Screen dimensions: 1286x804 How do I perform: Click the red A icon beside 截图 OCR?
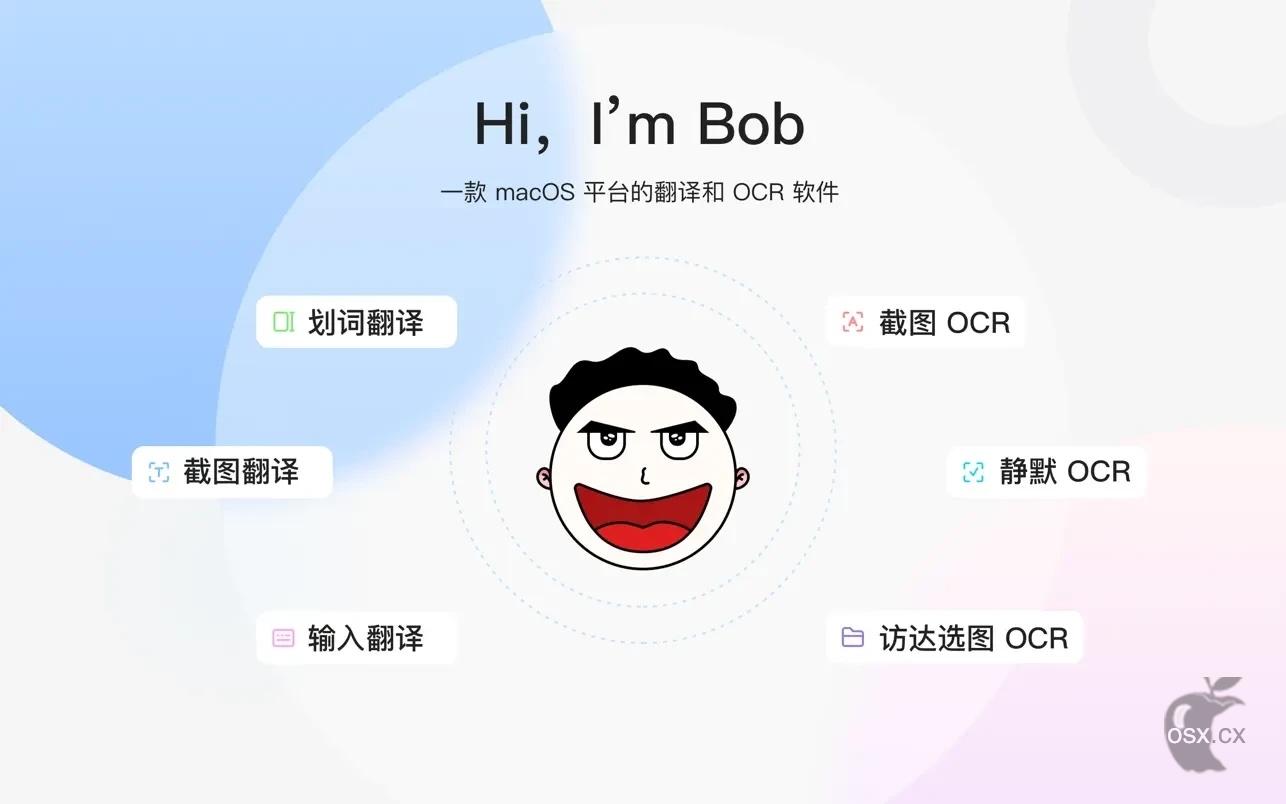click(x=853, y=322)
